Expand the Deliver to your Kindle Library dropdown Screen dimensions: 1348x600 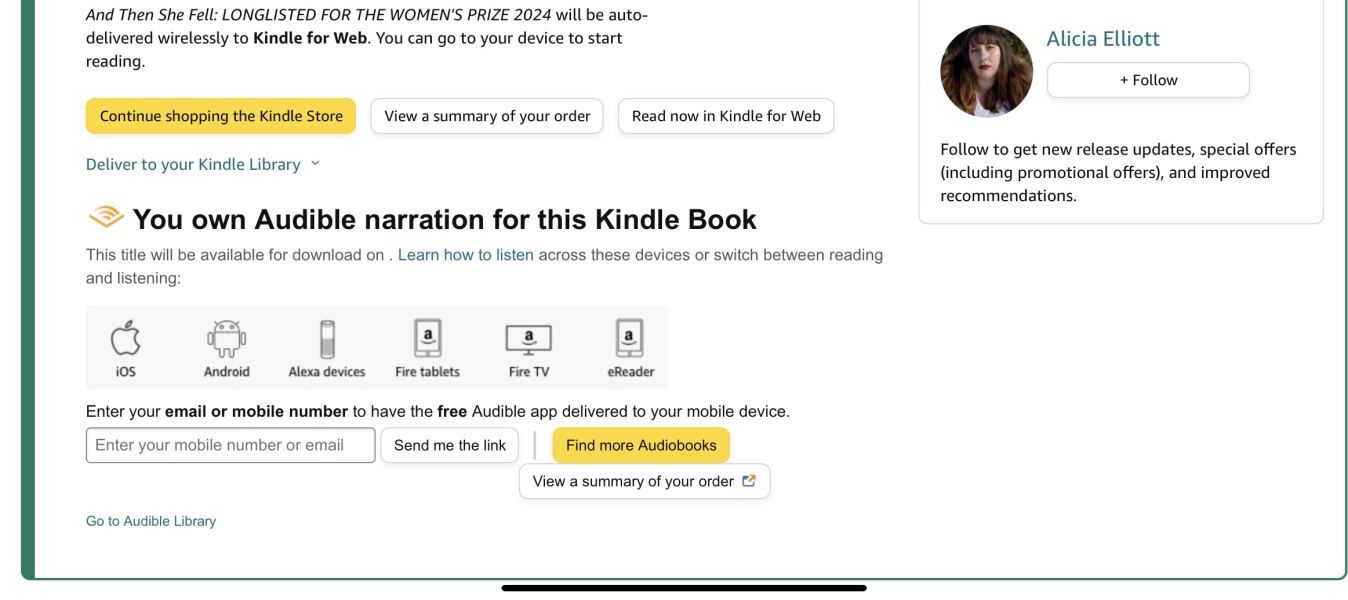(202, 164)
